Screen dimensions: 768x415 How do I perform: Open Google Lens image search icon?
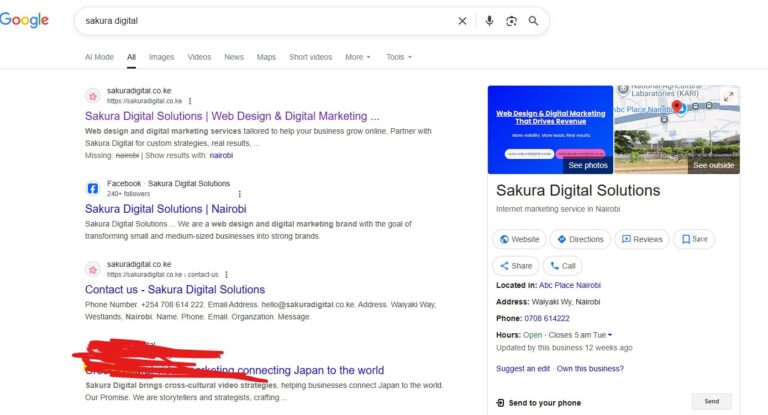[511, 21]
